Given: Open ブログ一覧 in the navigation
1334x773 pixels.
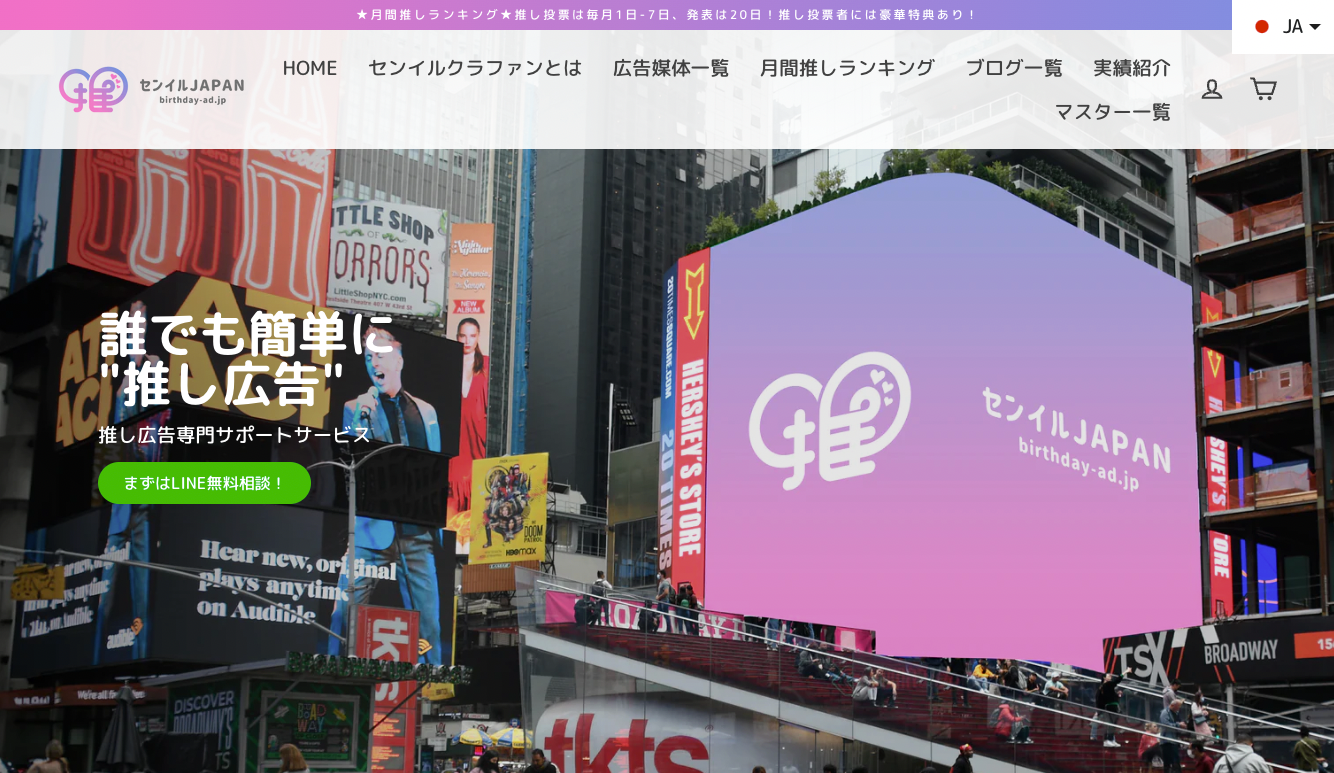Looking at the screenshot, I should [1013, 68].
